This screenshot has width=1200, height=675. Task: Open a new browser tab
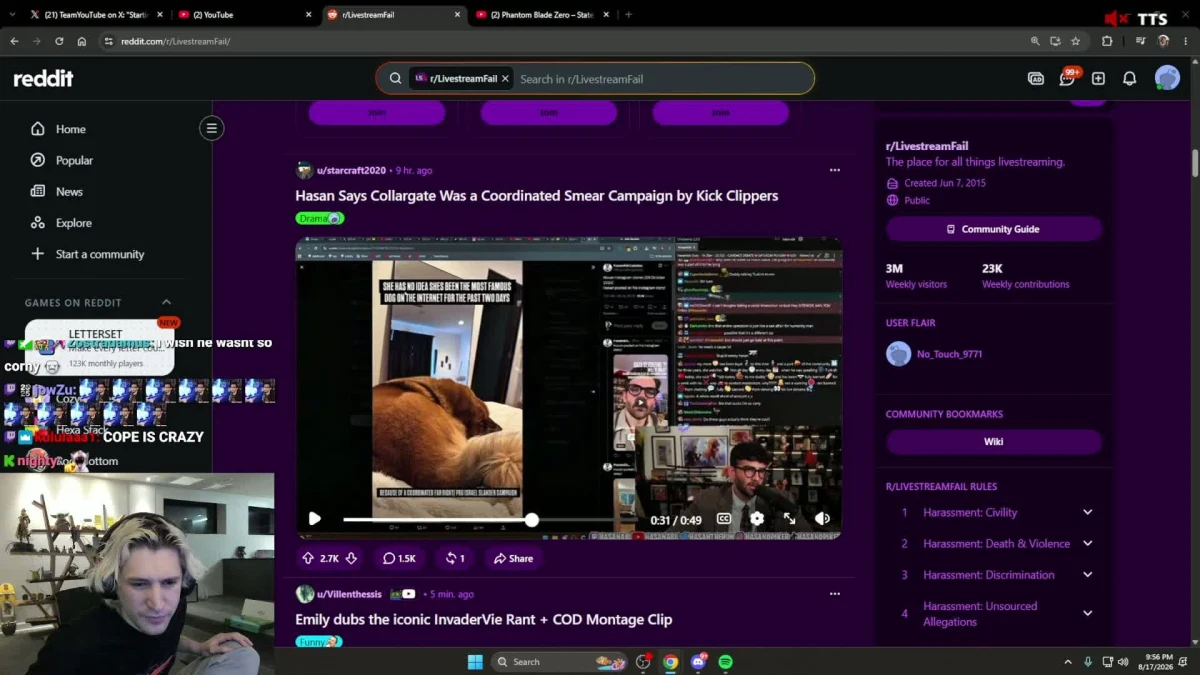click(x=628, y=15)
